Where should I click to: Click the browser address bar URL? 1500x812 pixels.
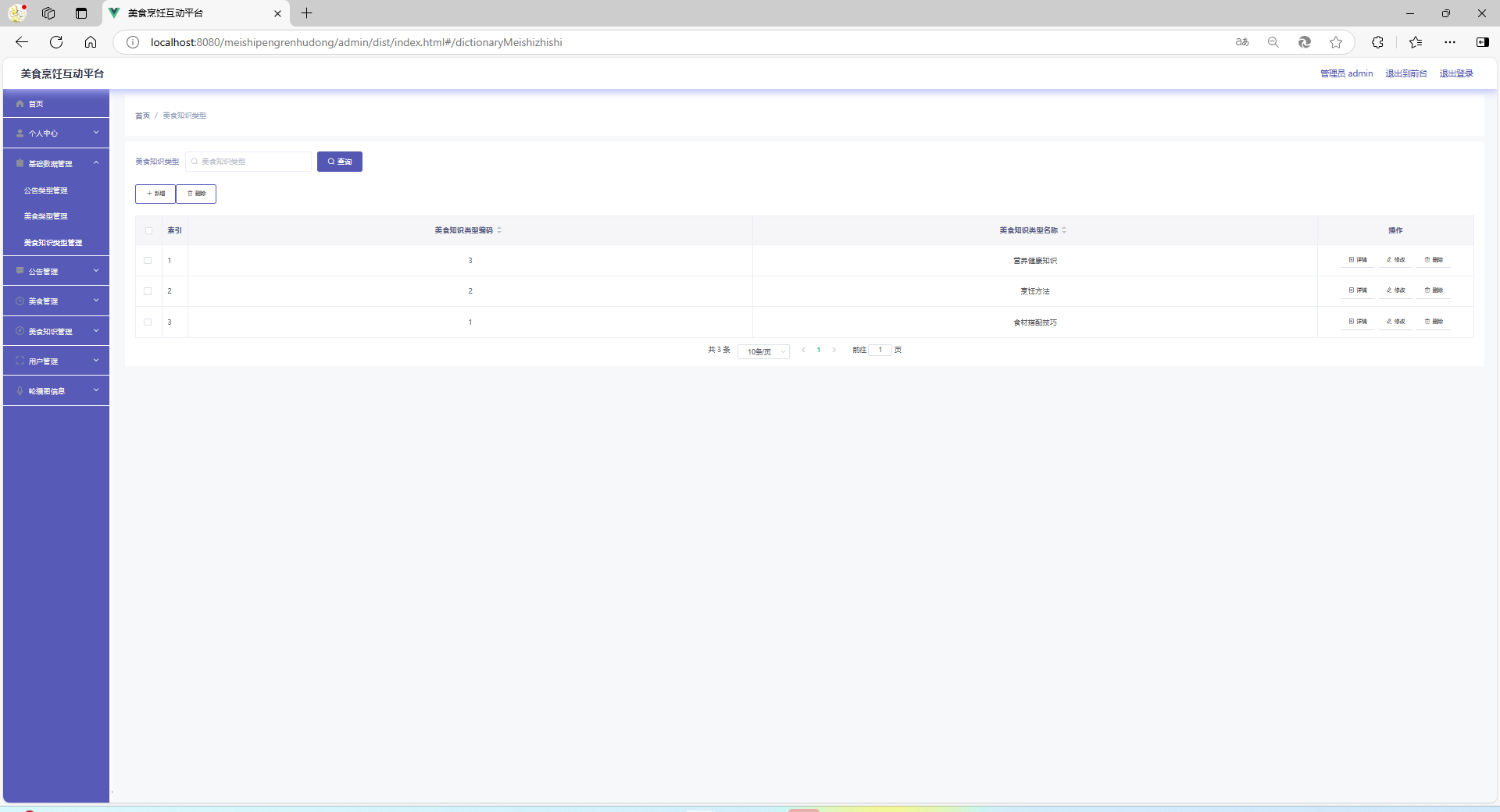point(356,42)
